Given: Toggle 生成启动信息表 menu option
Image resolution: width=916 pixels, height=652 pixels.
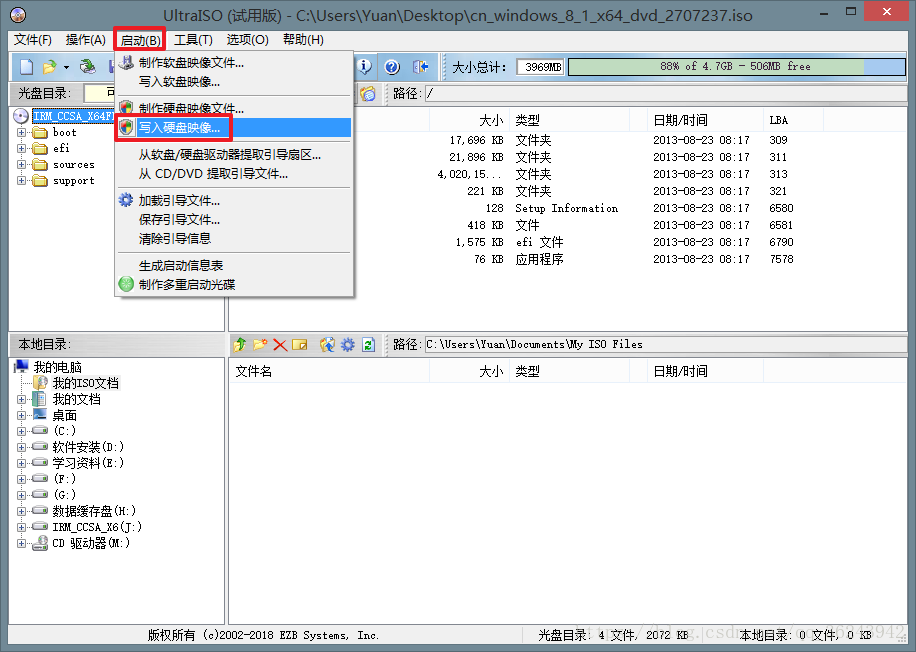Looking at the screenshot, I should click(234, 265).
